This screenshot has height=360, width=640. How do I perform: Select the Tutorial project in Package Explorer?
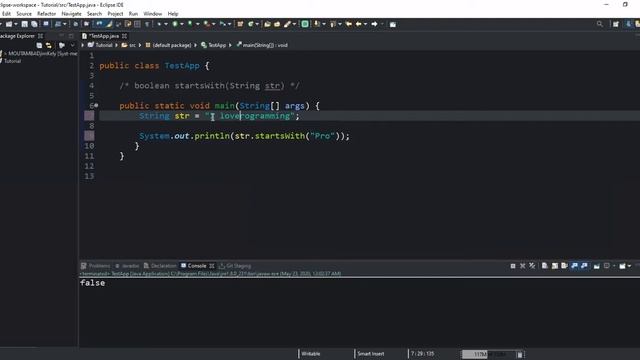point(12,61)
